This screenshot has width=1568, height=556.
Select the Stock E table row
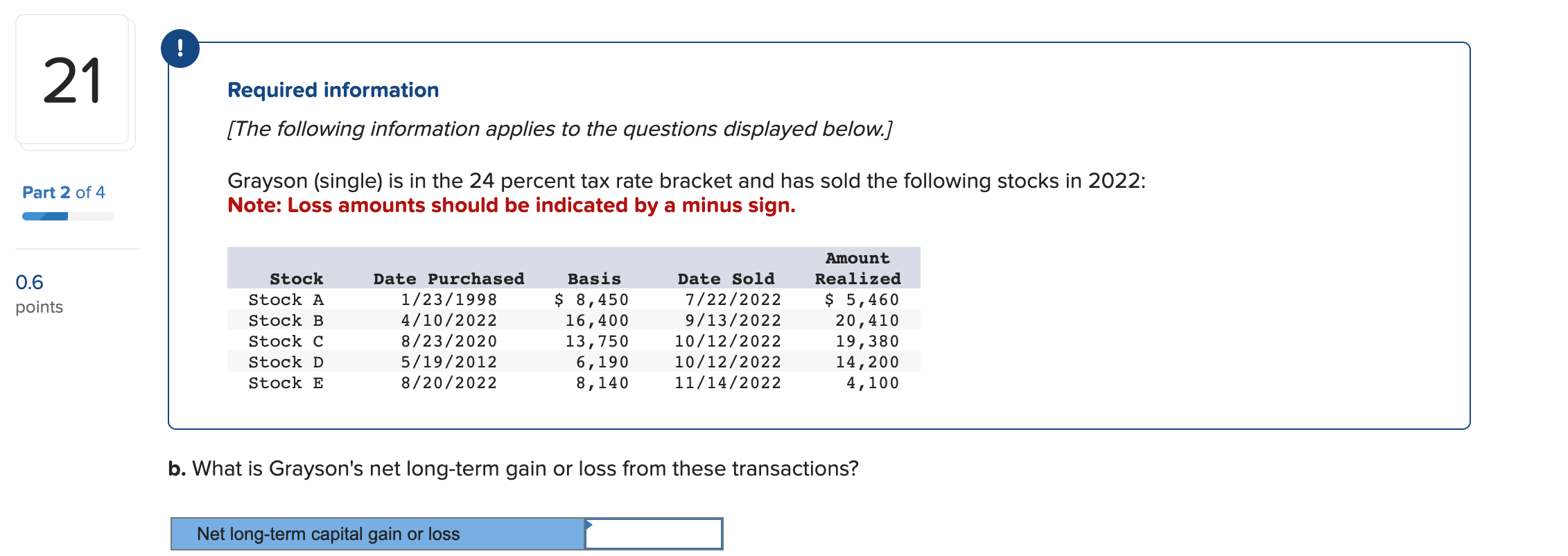[574, 383]
